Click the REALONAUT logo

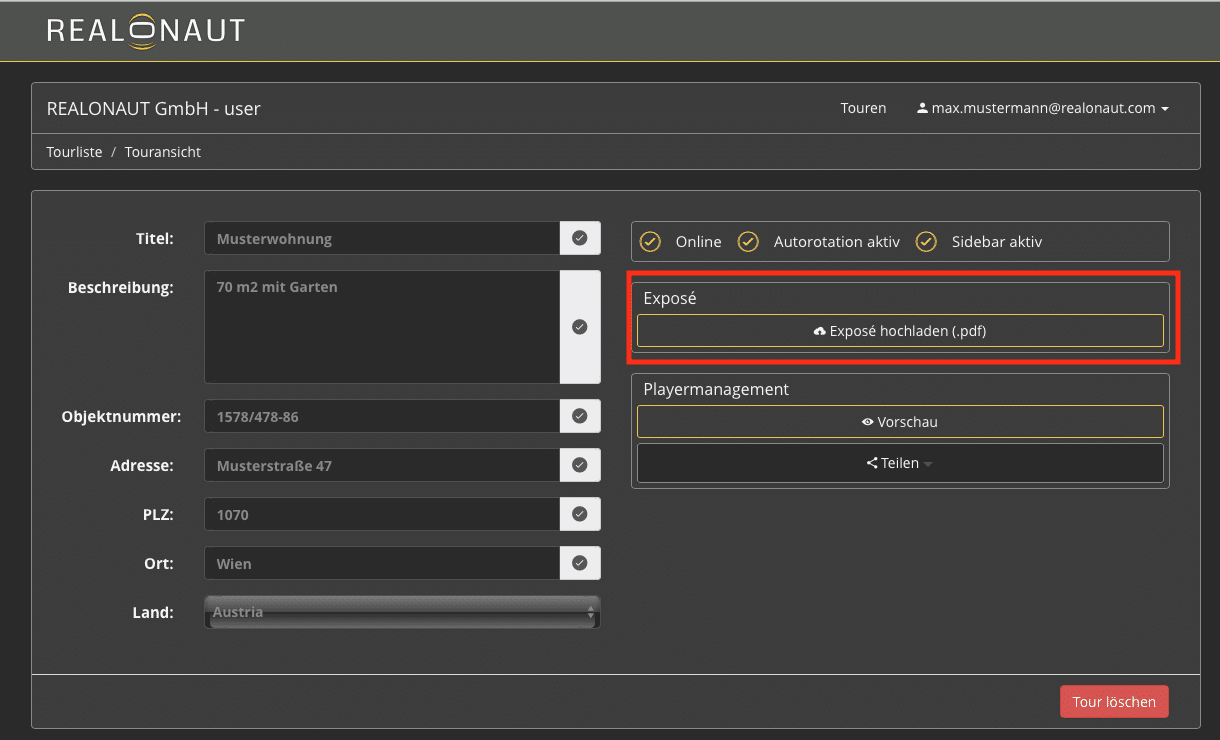point(146,30)
